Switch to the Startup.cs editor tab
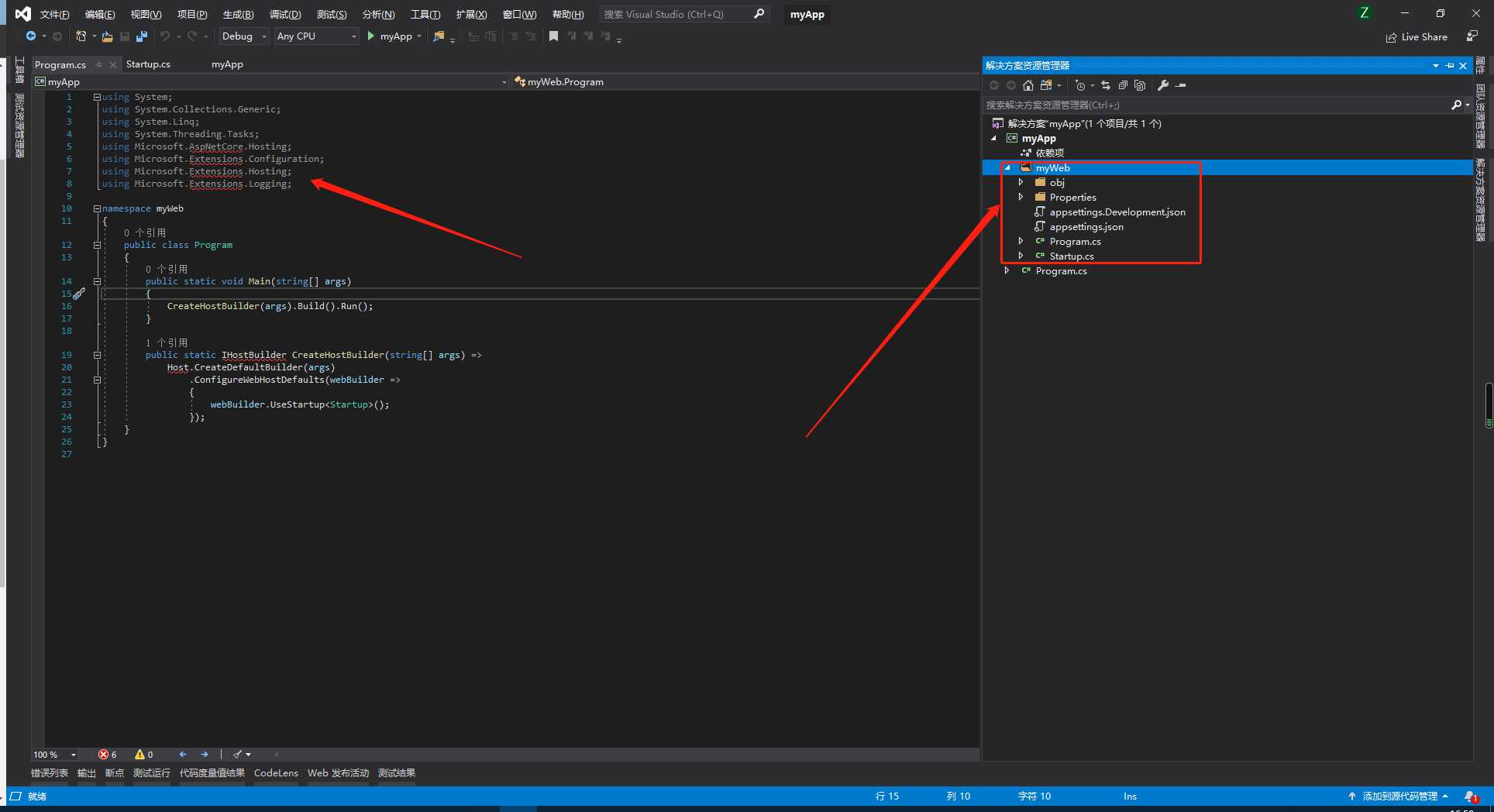The height and width of the screenshot is (812, 1494). (148, 64)
